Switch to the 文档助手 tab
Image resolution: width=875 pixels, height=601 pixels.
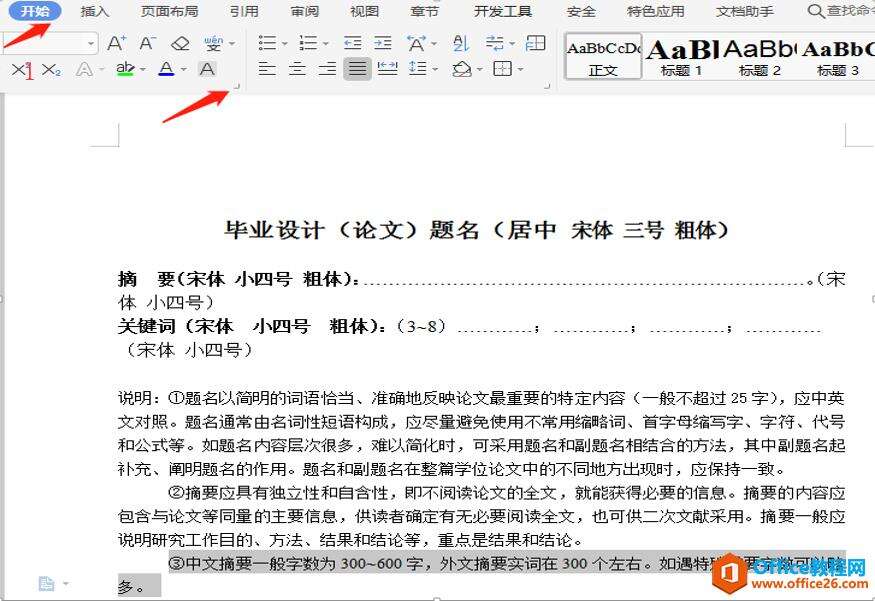pyautogui.click(x=745, y=11)
